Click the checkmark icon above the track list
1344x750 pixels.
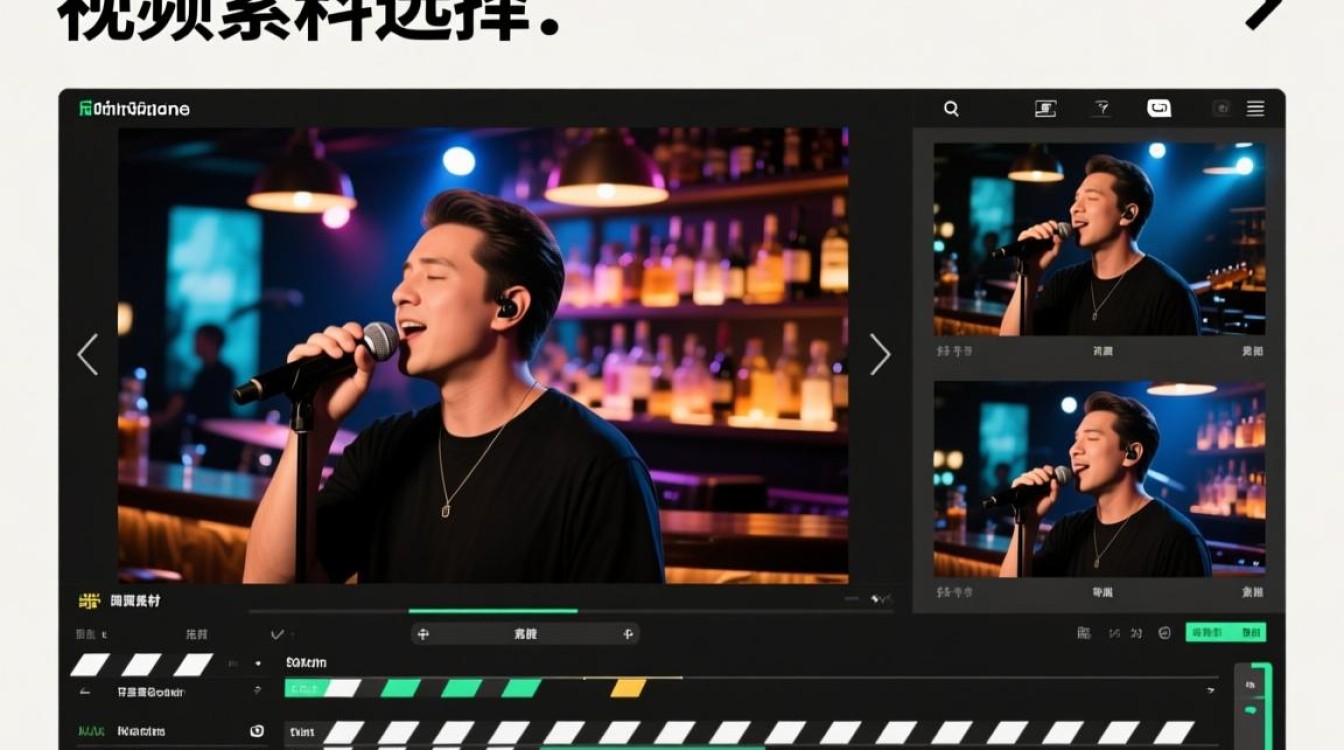(x=277, y=634)
